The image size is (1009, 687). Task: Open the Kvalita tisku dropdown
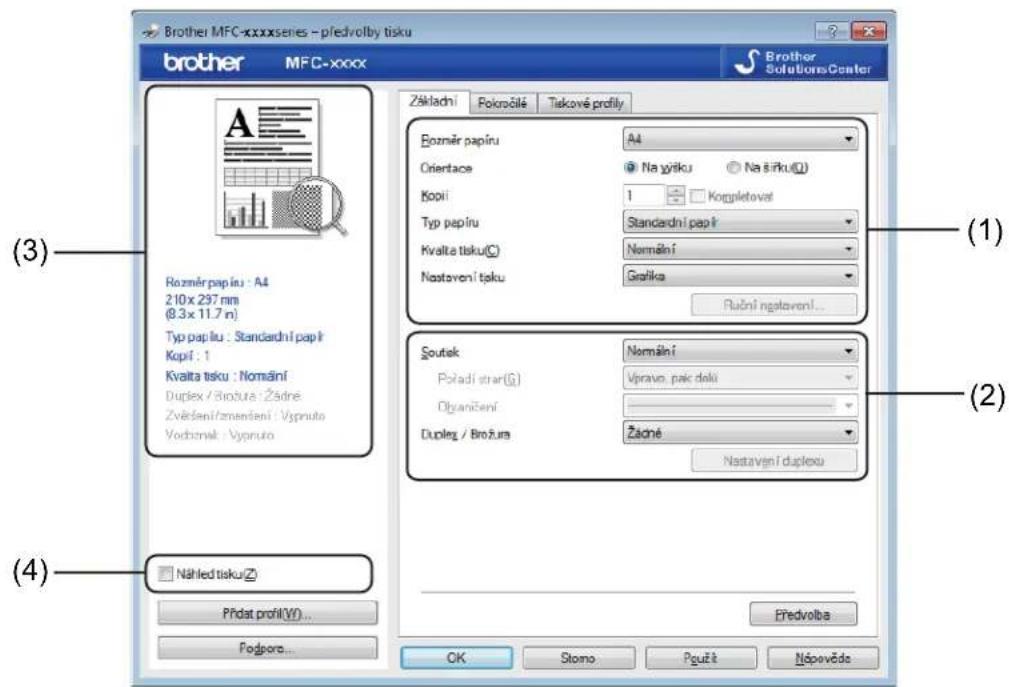740,249
